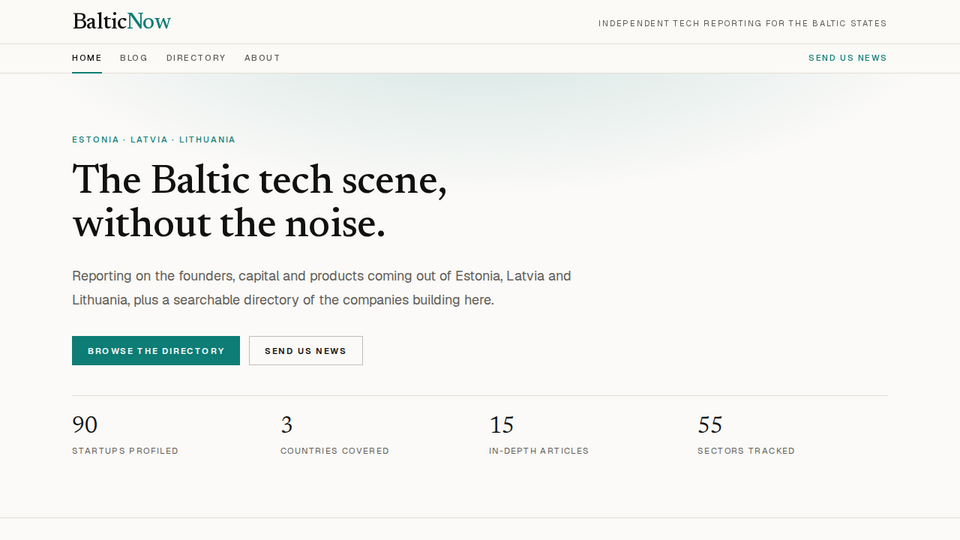Click the 'In-Depth Articles' label
Image resolution: width=960 pixels, height=540 pixels.
(x=539, y=451)
